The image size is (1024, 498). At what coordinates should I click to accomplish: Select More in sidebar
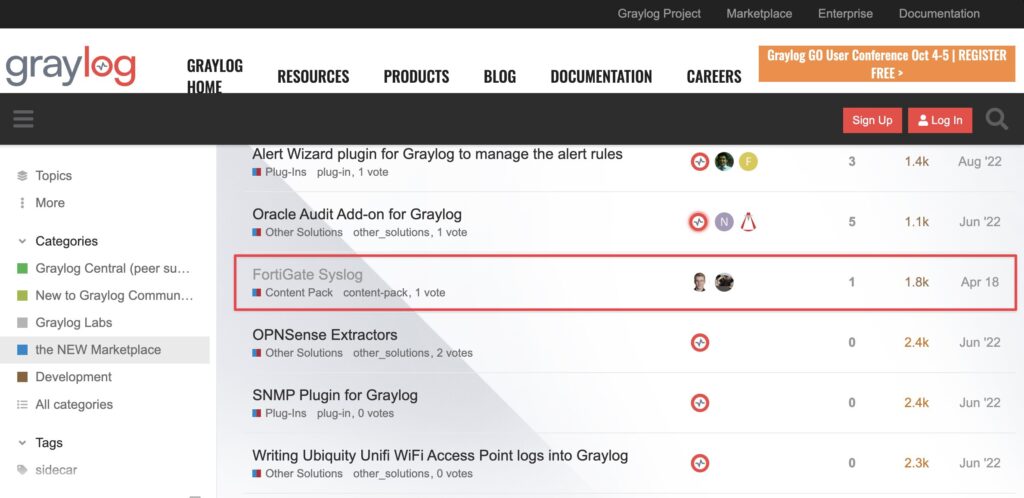coord(50,202)
